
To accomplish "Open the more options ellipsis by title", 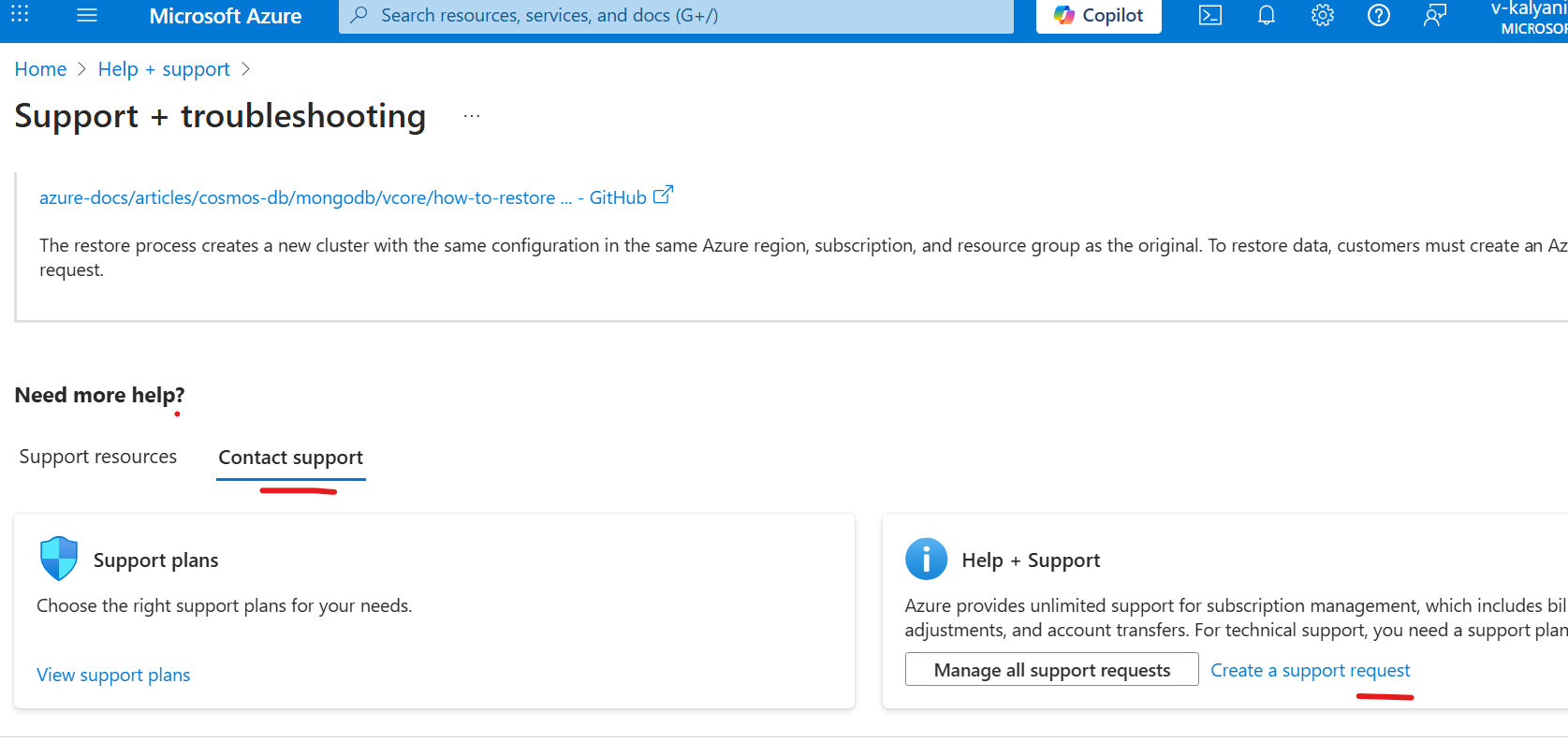I will pyautogui.click(x=472, y=116).
